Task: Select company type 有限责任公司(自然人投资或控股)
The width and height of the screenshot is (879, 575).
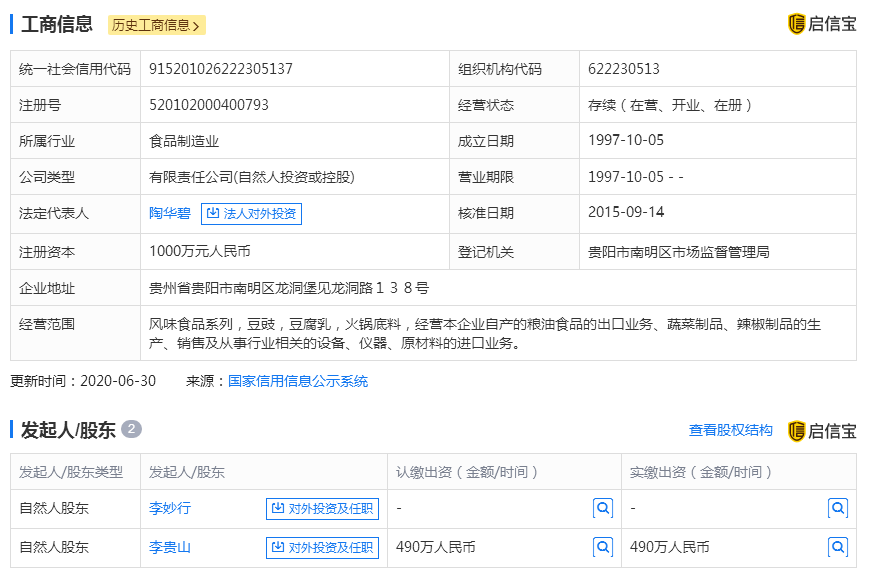Action: click(x=252, y=177)
